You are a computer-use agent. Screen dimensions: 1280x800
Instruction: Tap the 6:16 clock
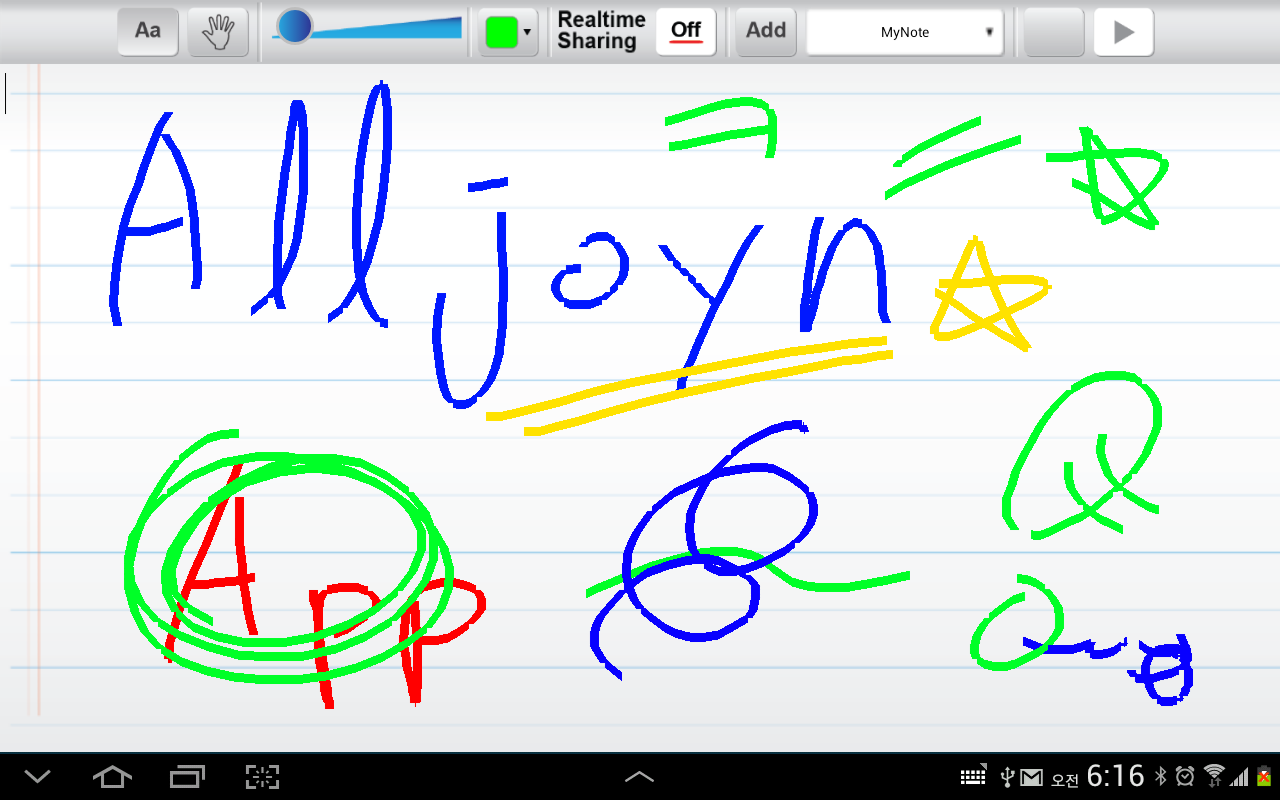1115,776
